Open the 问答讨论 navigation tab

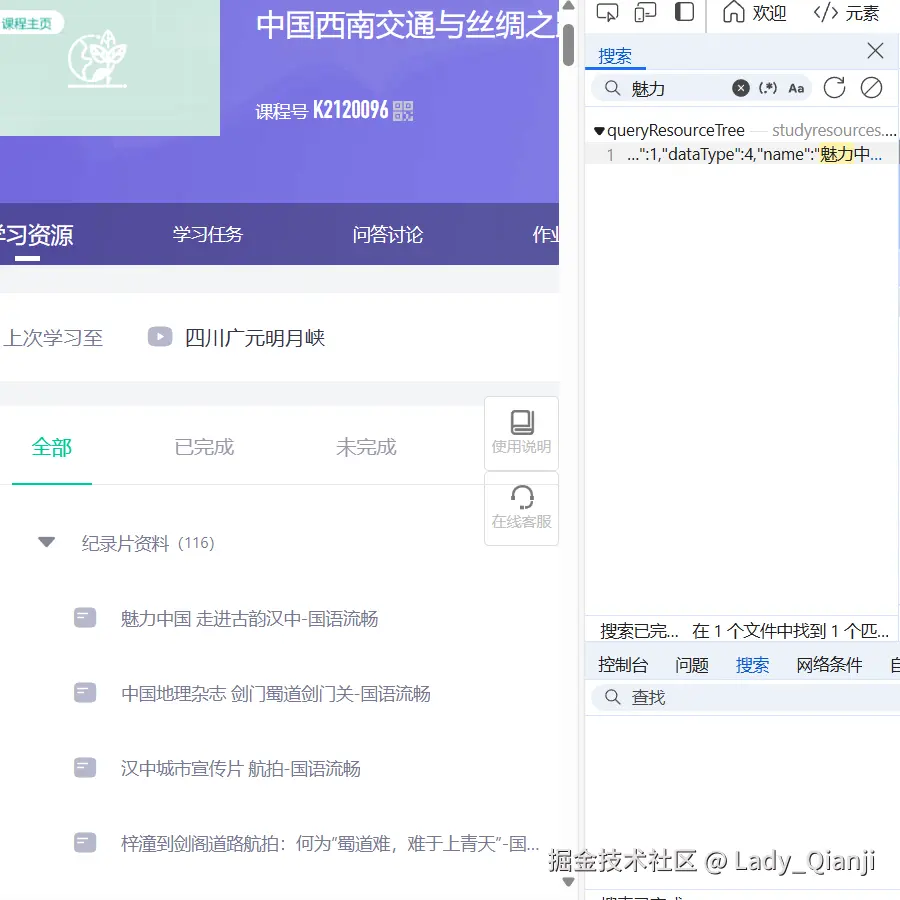pyautogui.click(x=388, y=234)
